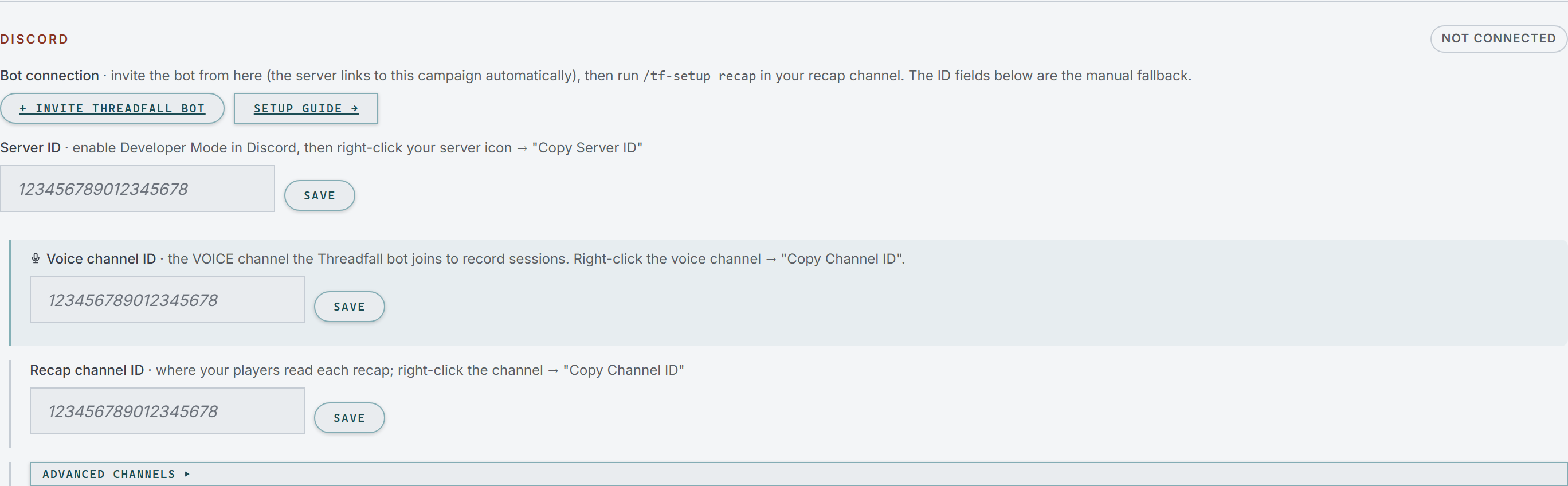1568x486 pixels.
Task: Save the Recap channel ID
Action: point(350,418)
